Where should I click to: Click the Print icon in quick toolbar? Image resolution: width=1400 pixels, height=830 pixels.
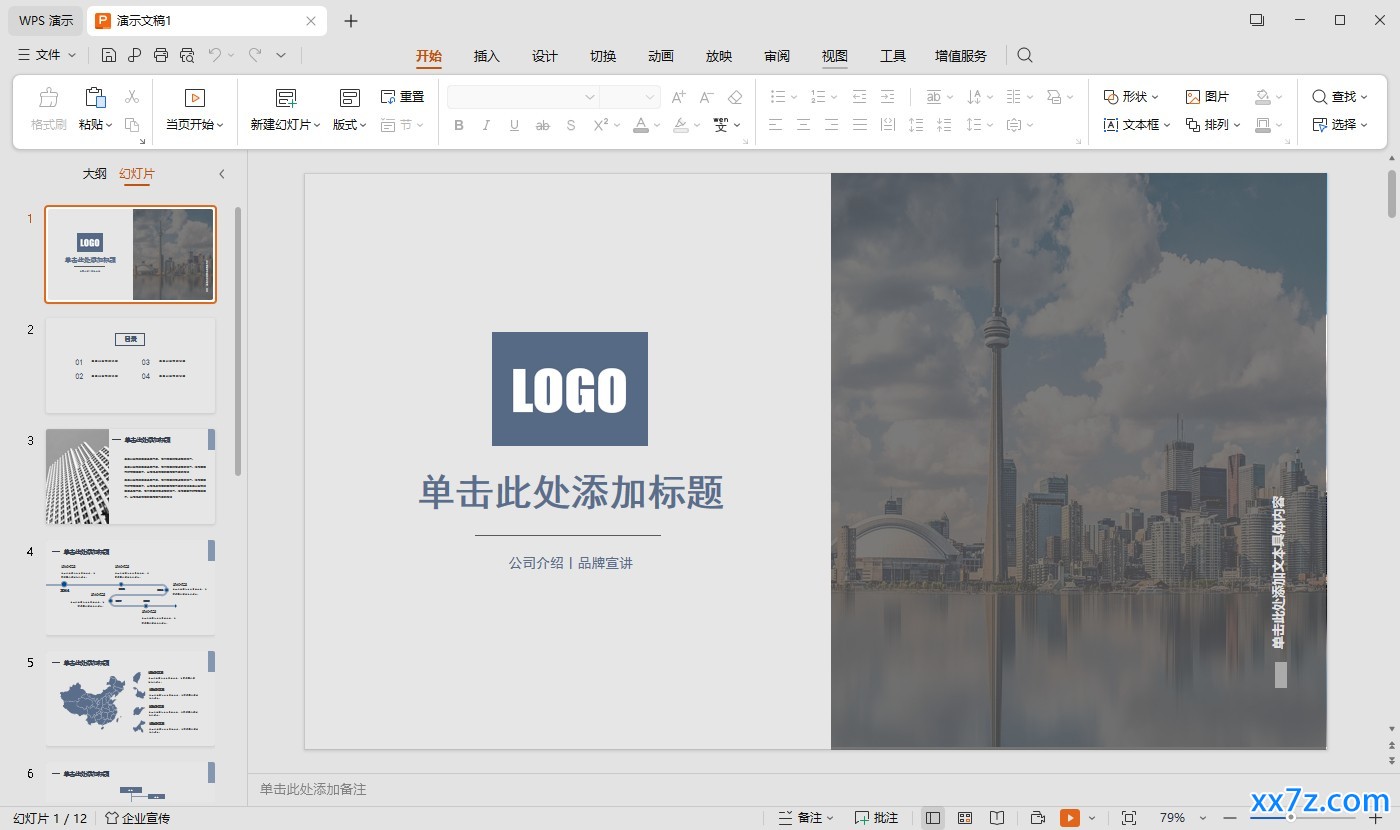(x=161, y=56)
